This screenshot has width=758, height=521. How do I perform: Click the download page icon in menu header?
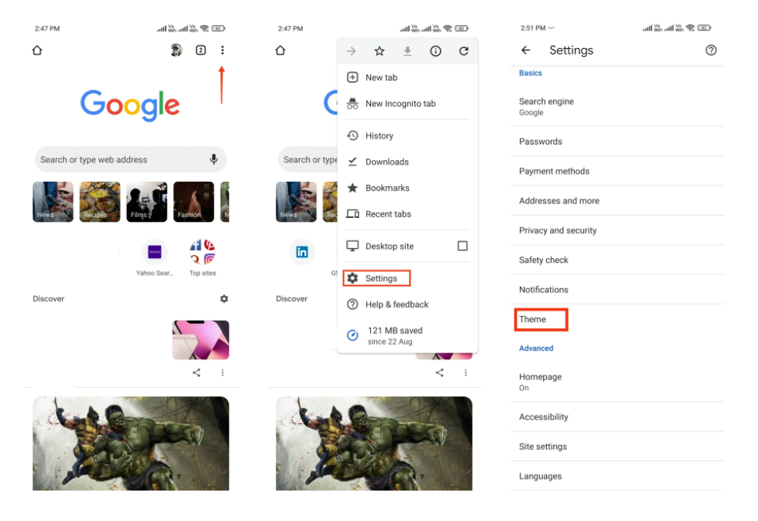point(408,51)
